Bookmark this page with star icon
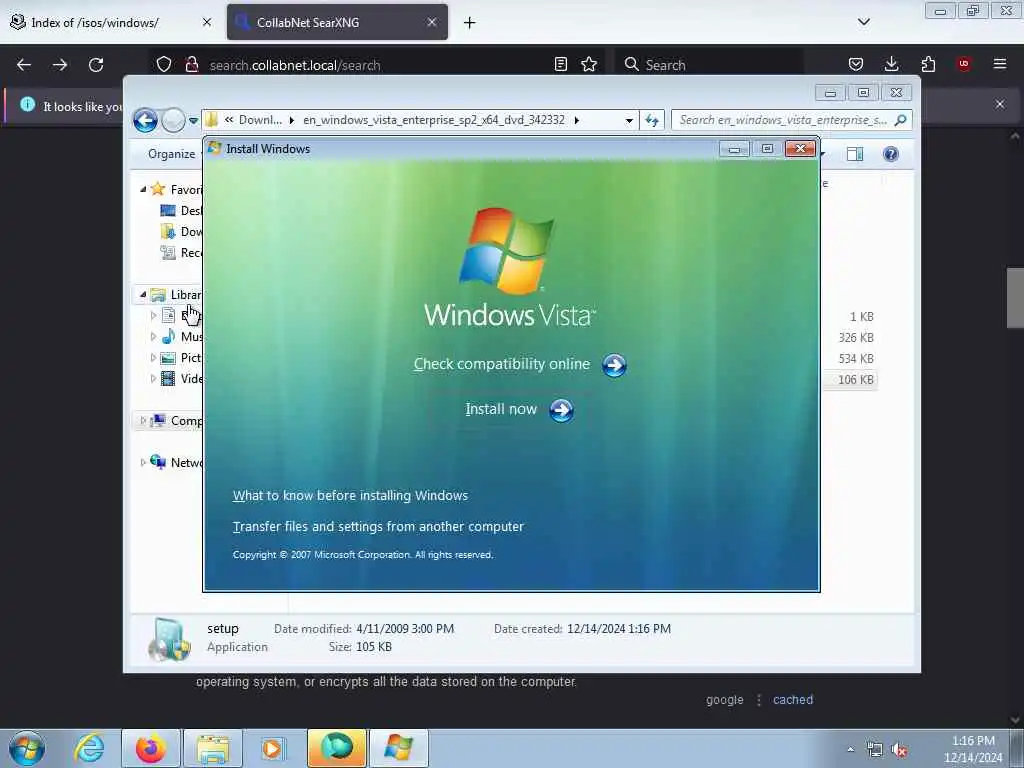The width and height of the screenshot is (1024, 768). tap(589, 64)
